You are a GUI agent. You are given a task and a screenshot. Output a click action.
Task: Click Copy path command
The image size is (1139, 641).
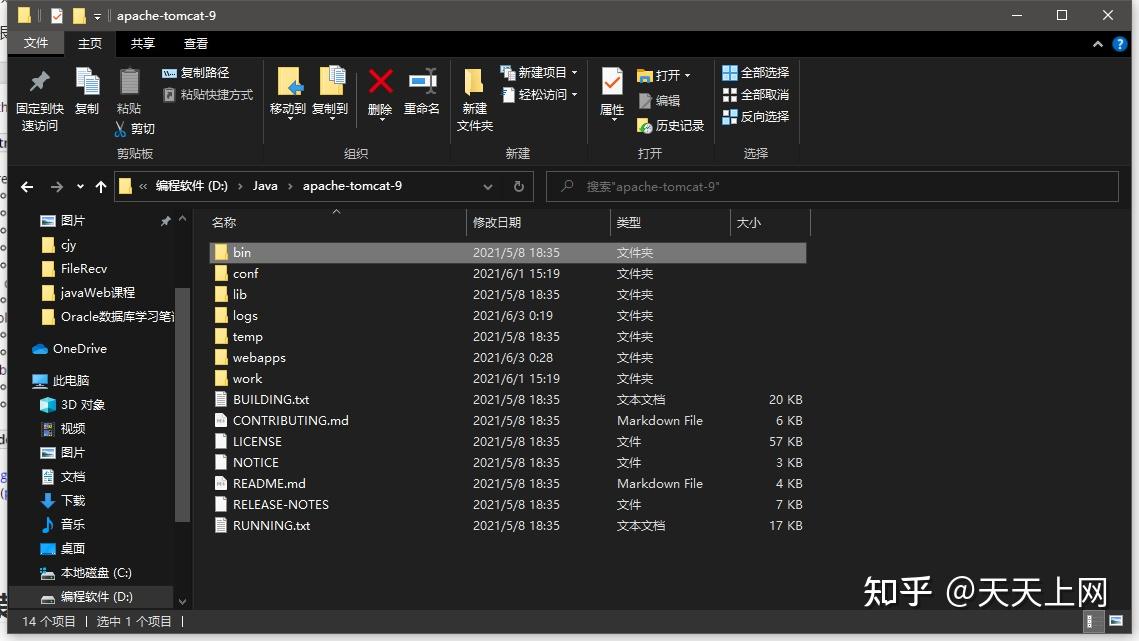pyautogui.click(x=196, y=73)
